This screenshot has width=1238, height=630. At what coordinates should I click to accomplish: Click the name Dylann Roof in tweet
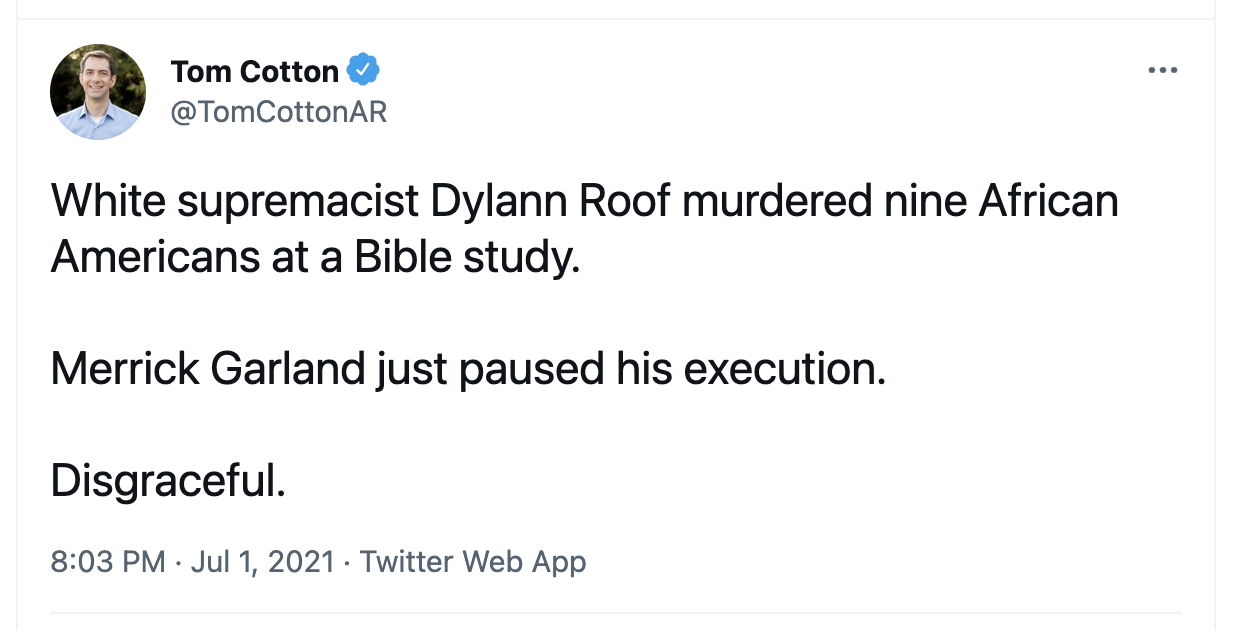click(537, 201)
